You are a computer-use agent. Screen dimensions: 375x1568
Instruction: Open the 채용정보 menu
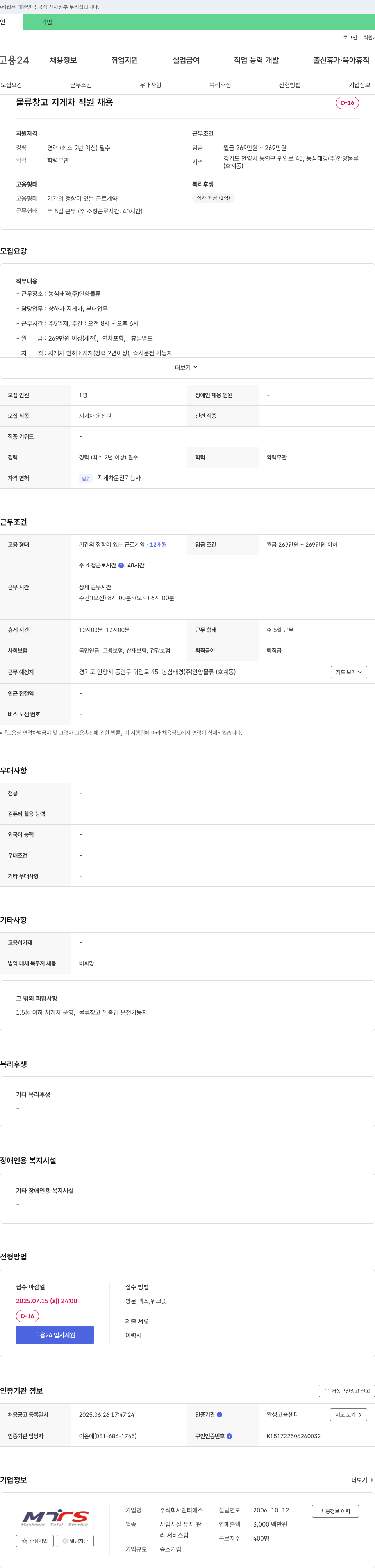click(x=63, y=60)
